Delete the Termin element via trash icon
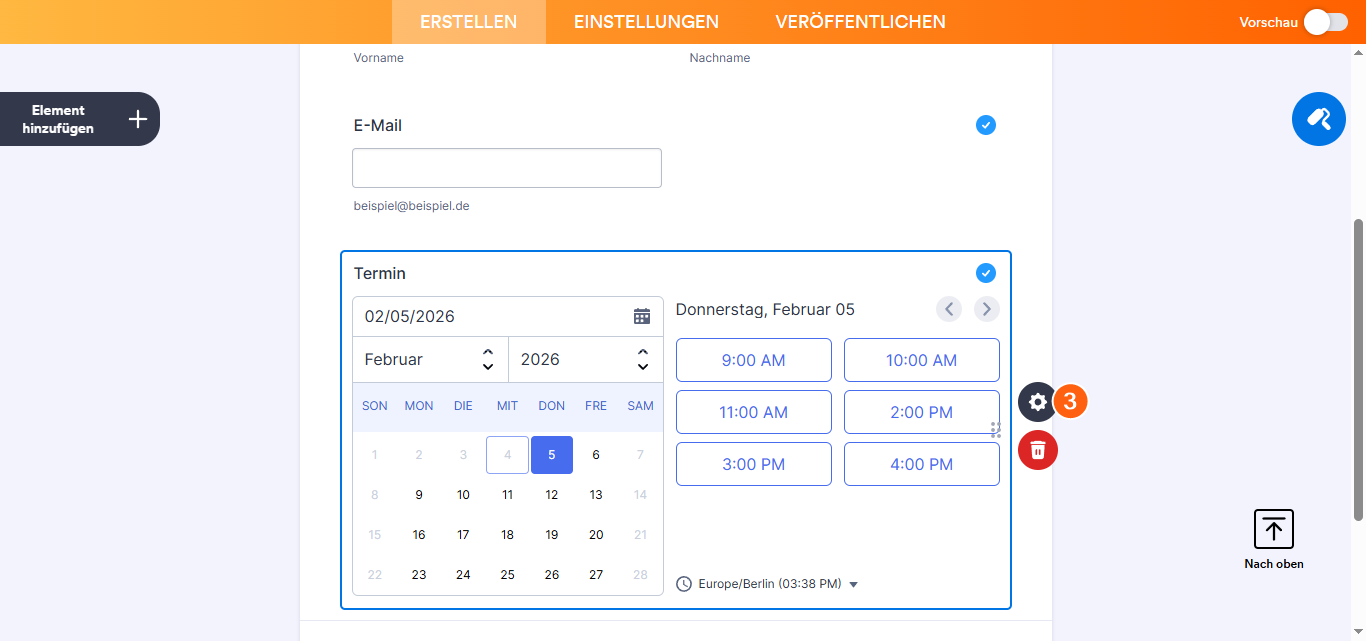This screenshot has width=1366, height=641. (1037, 450)
